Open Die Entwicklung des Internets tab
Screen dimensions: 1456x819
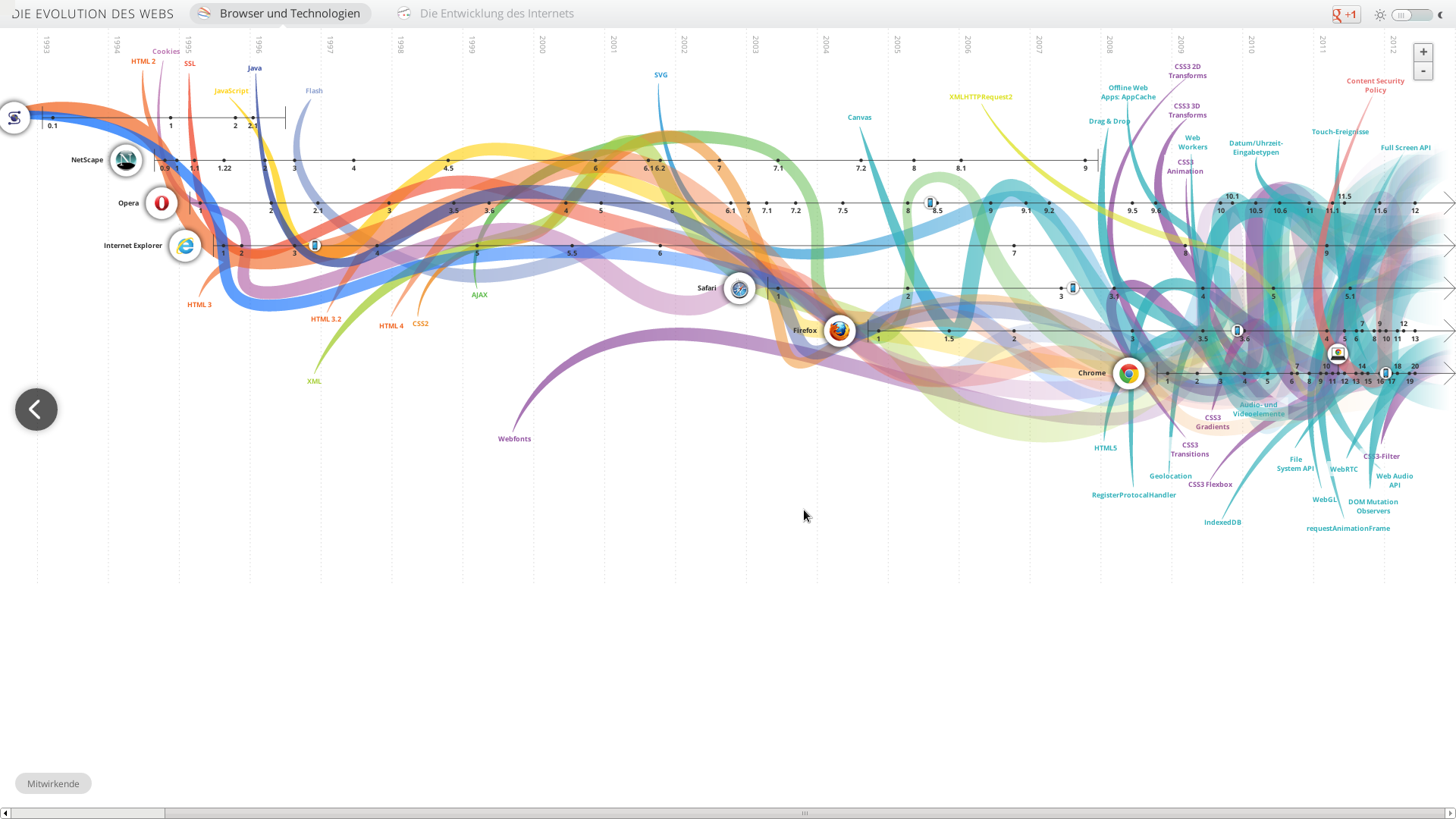pos(486,14)
